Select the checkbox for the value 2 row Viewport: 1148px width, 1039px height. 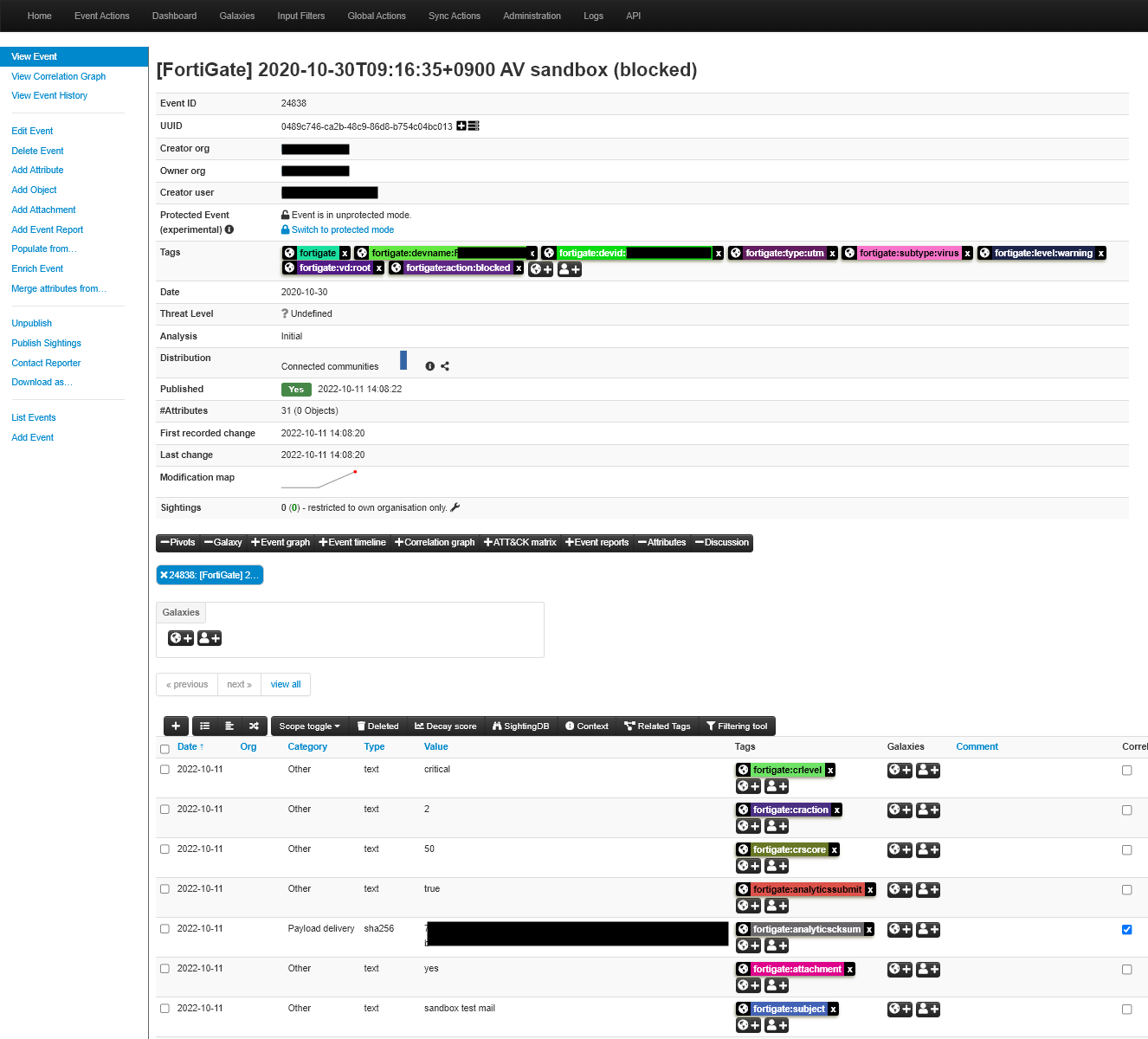coord(164,809)
